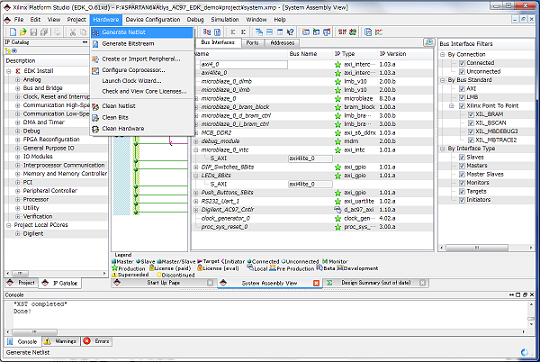Disable the Slaves interface type checkbox
This screenshot has height=362, width=540.
click(x=462, y=157)
